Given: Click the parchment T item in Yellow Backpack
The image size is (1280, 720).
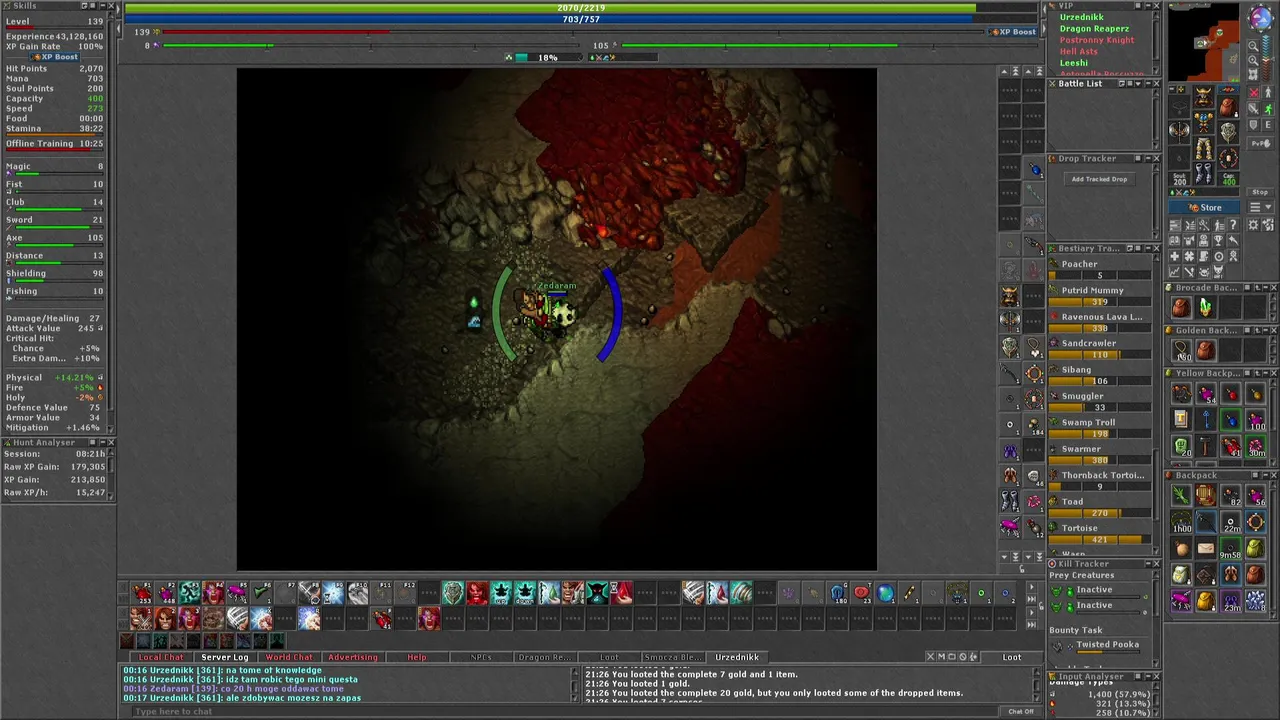Looking at the screenshot, I should pyautogui.click(x=1181, y=418).
